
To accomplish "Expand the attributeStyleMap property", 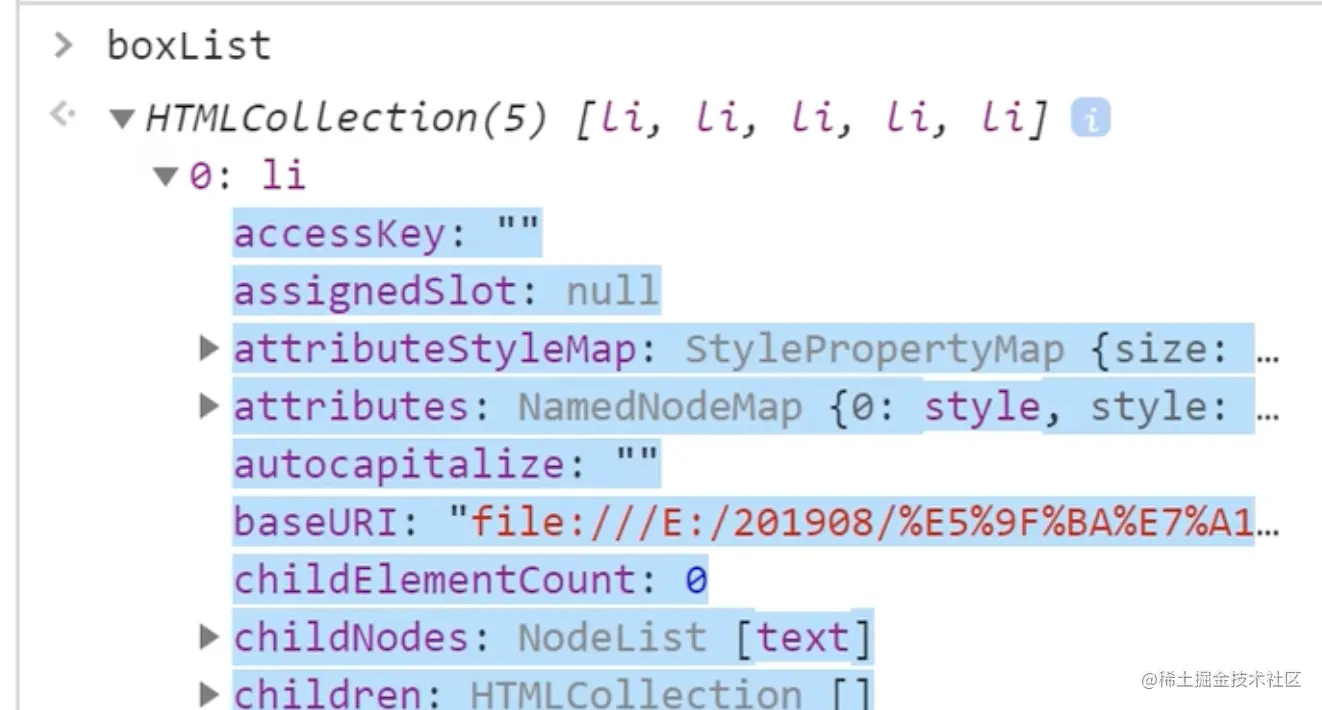I will (x=209, y=348).
